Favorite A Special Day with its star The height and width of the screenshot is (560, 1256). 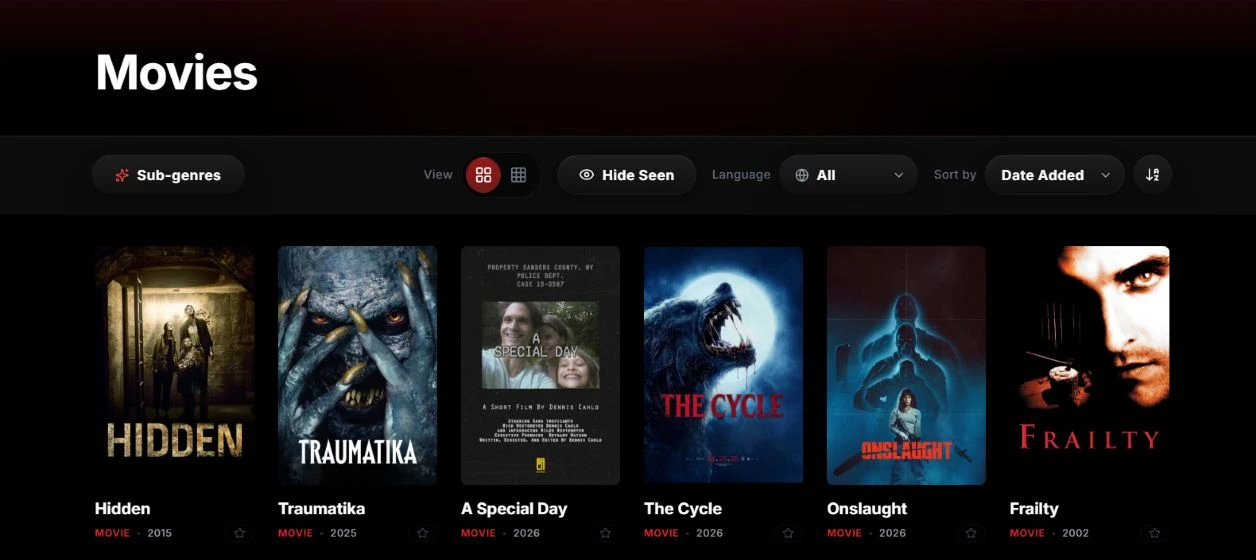606,534
